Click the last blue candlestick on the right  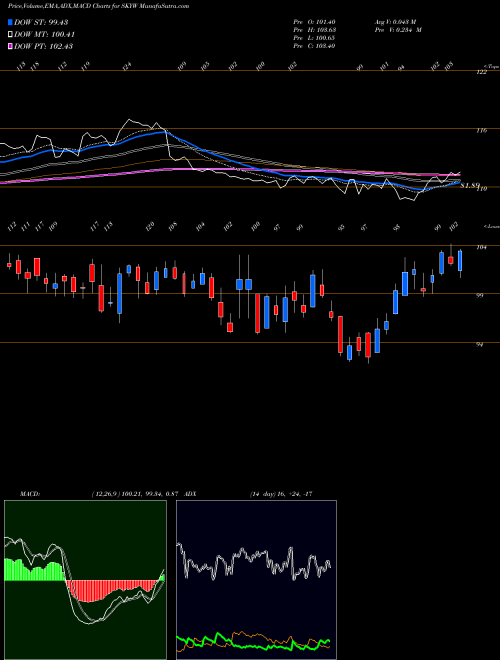click(x=460, y=261)
